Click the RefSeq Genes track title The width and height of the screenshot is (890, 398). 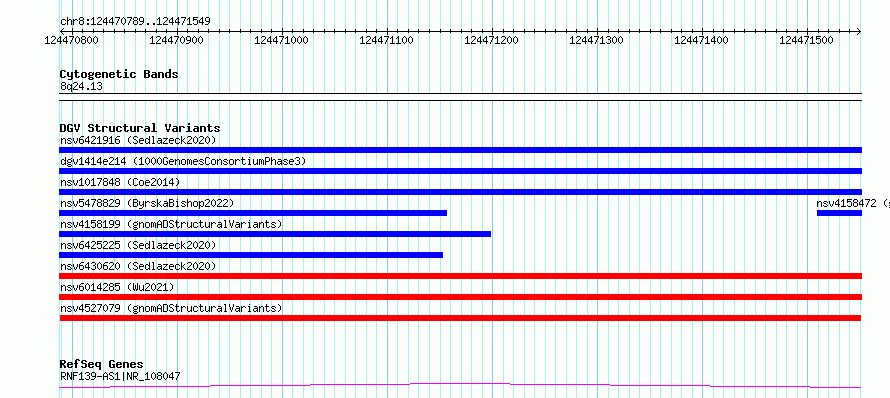[x=101, y=364]
